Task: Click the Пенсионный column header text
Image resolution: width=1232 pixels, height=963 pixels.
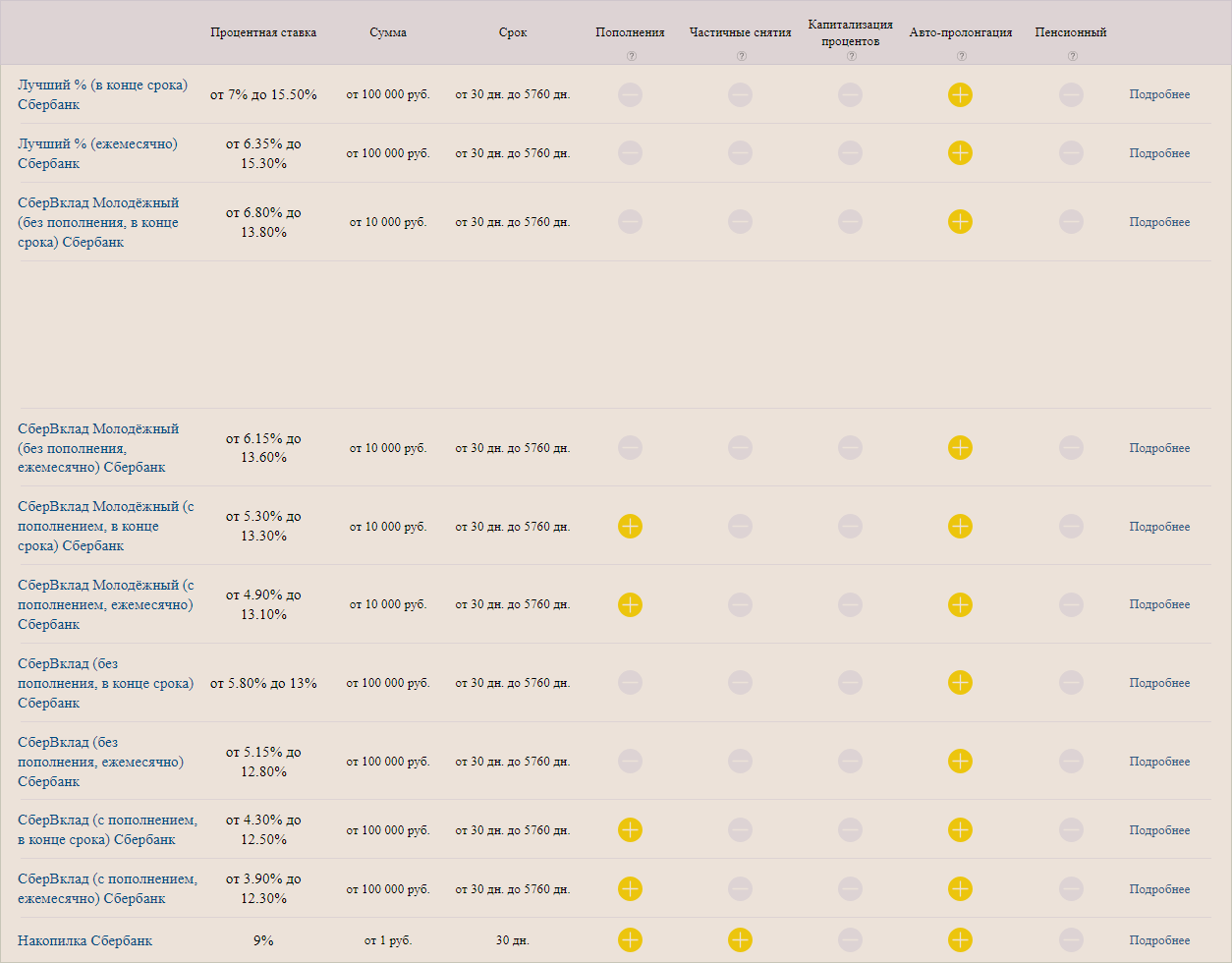Action: (1071, 32)
